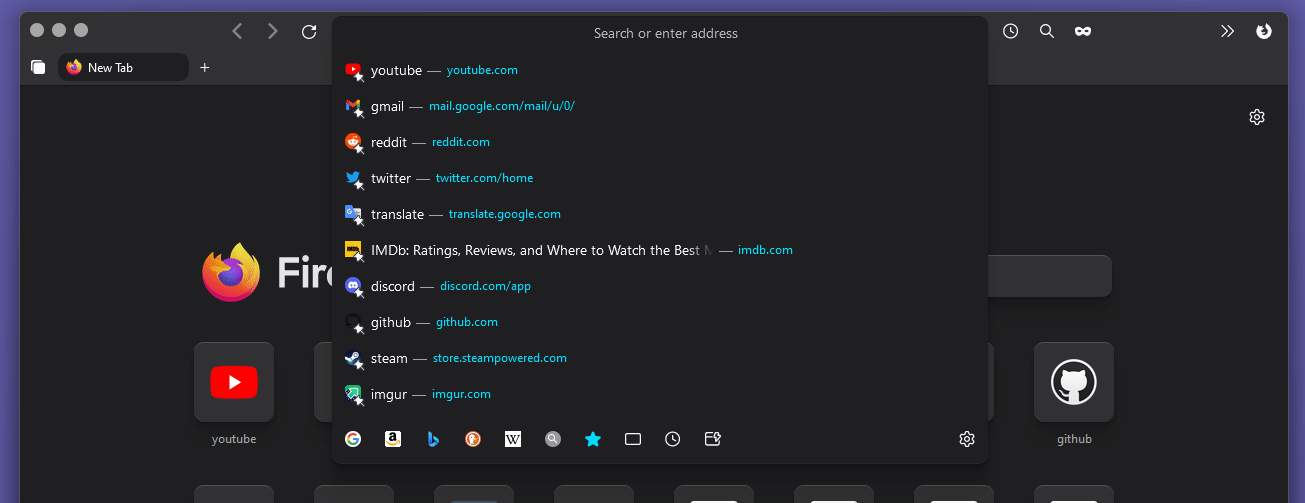Search bookmarks via the blue star icon
Screen dimensions: 1305x503
point(593,439)
